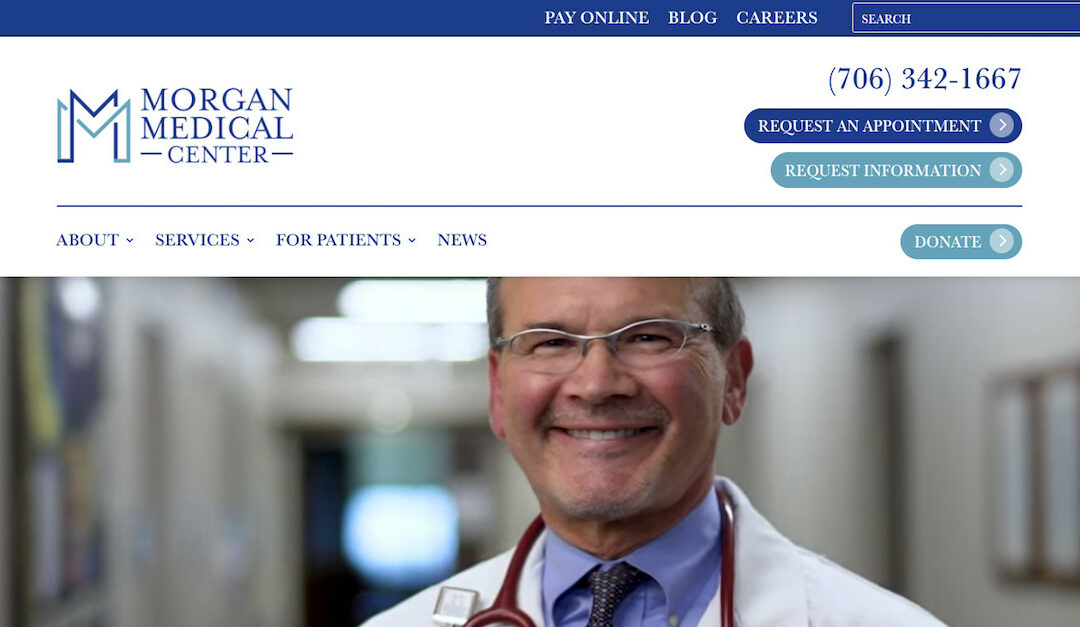
Task: Click into the Search field
Action: pyautogui.click(x=966, y=18)
